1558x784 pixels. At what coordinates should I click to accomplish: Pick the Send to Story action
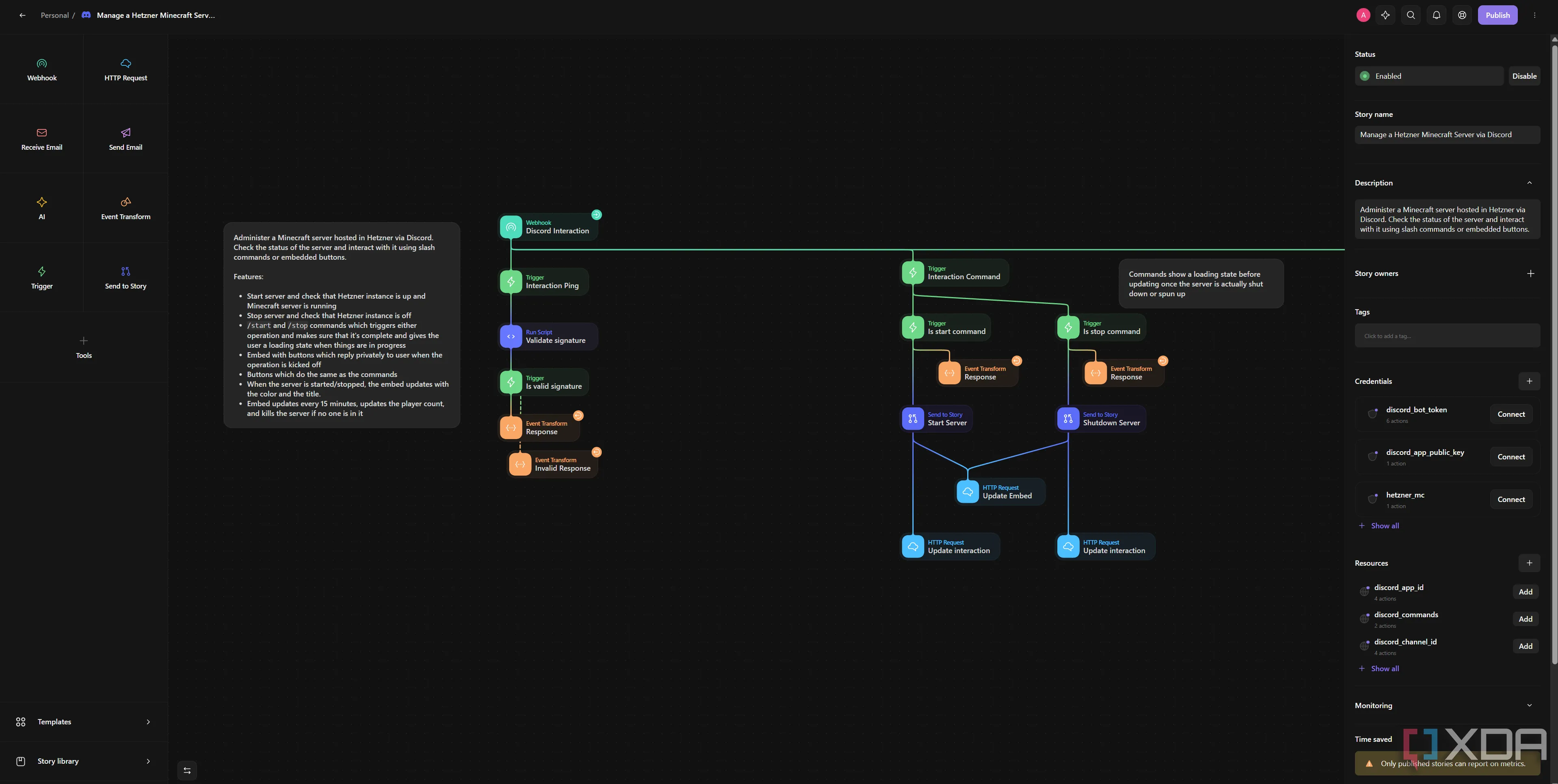pos(125,278)
